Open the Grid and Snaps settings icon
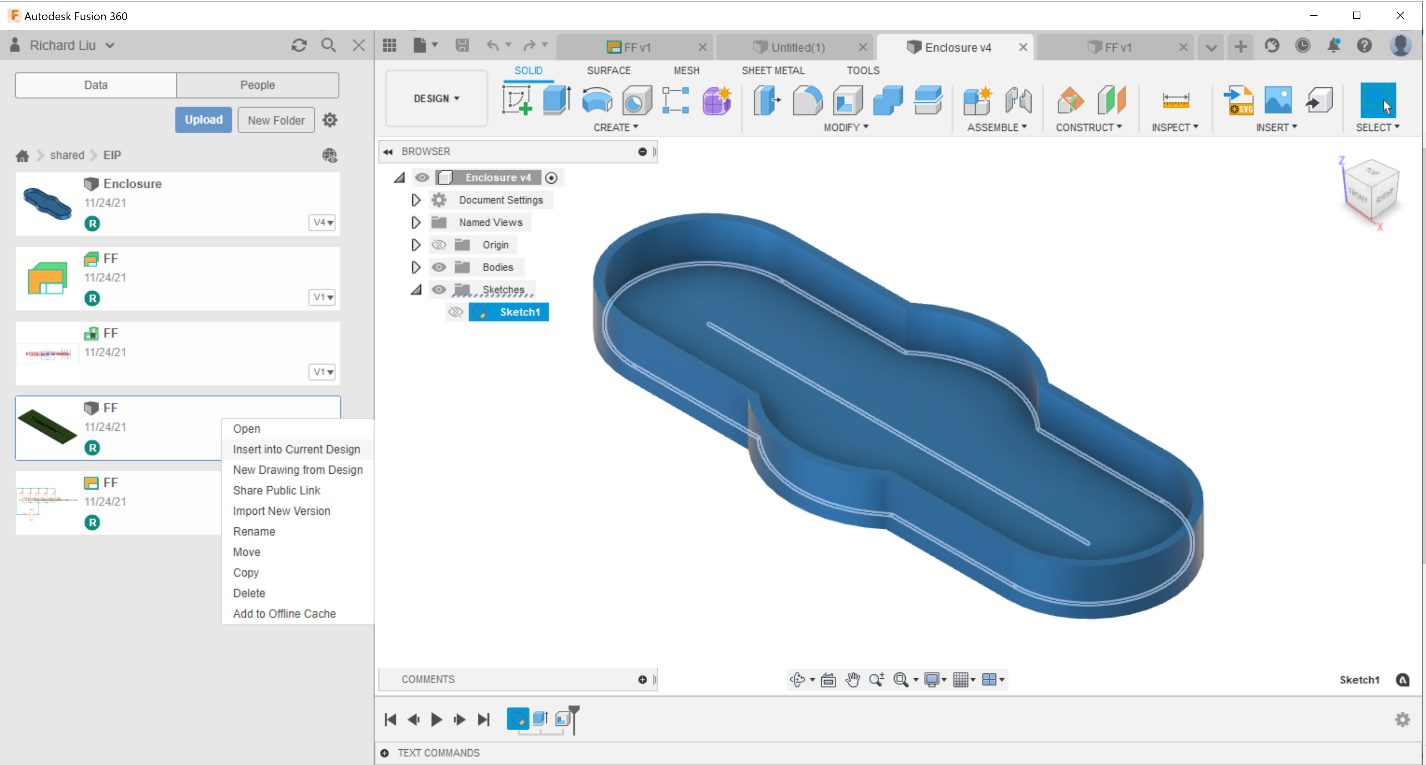This screenshot has width=1426, height=765. point(961,679)
